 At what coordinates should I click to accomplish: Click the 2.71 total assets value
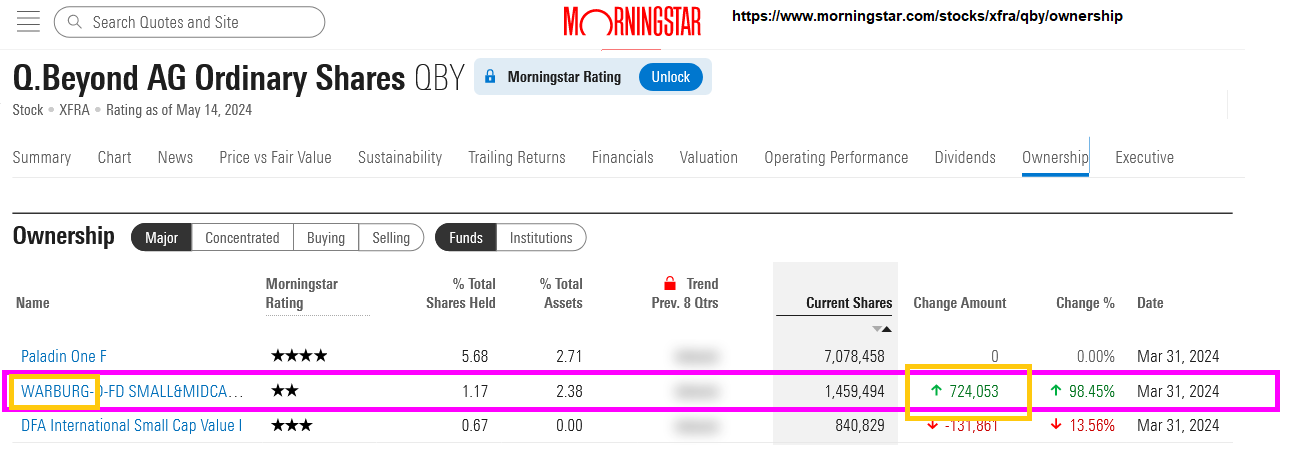[x=568, y=356]
